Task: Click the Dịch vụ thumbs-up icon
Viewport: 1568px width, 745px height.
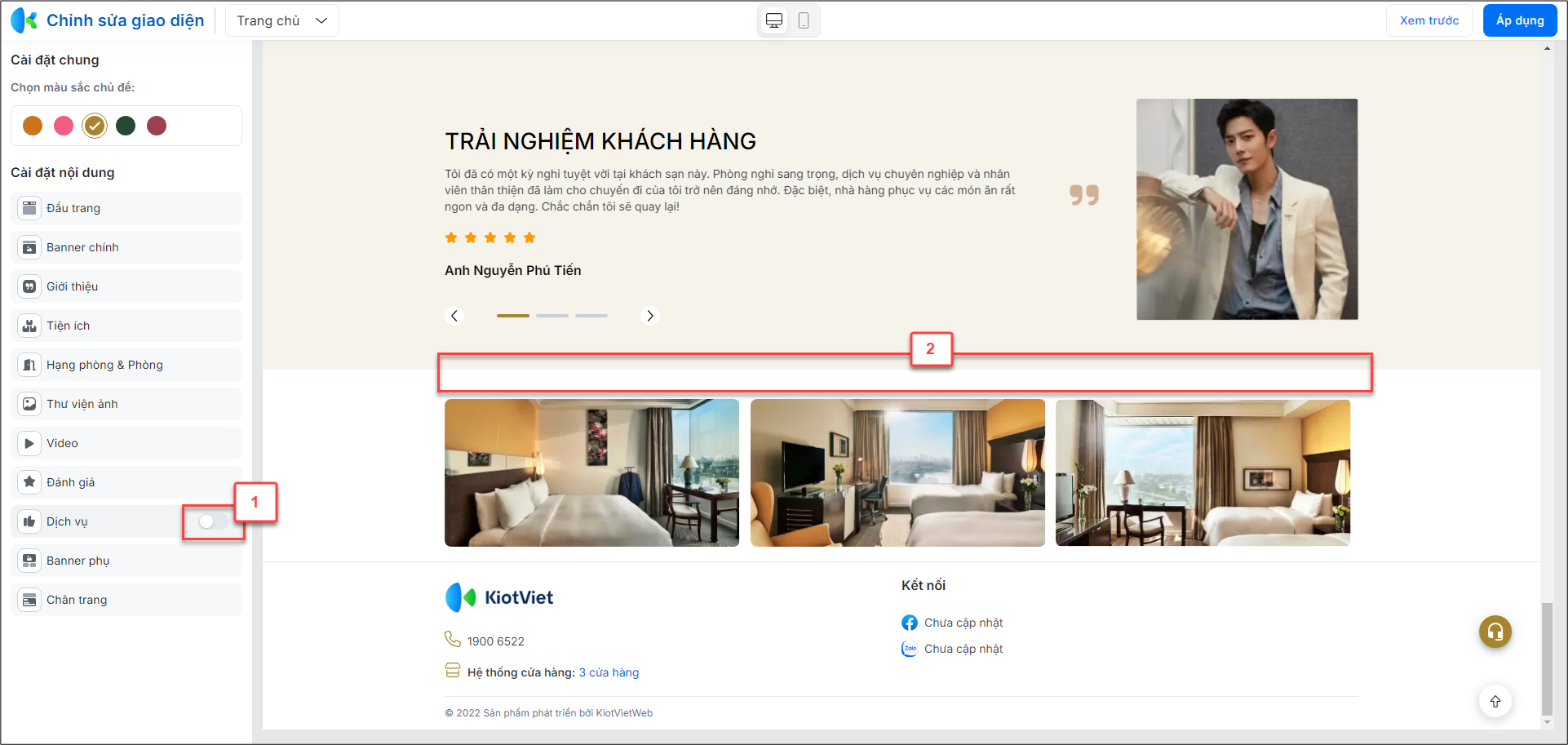Action: pos(29,521)
